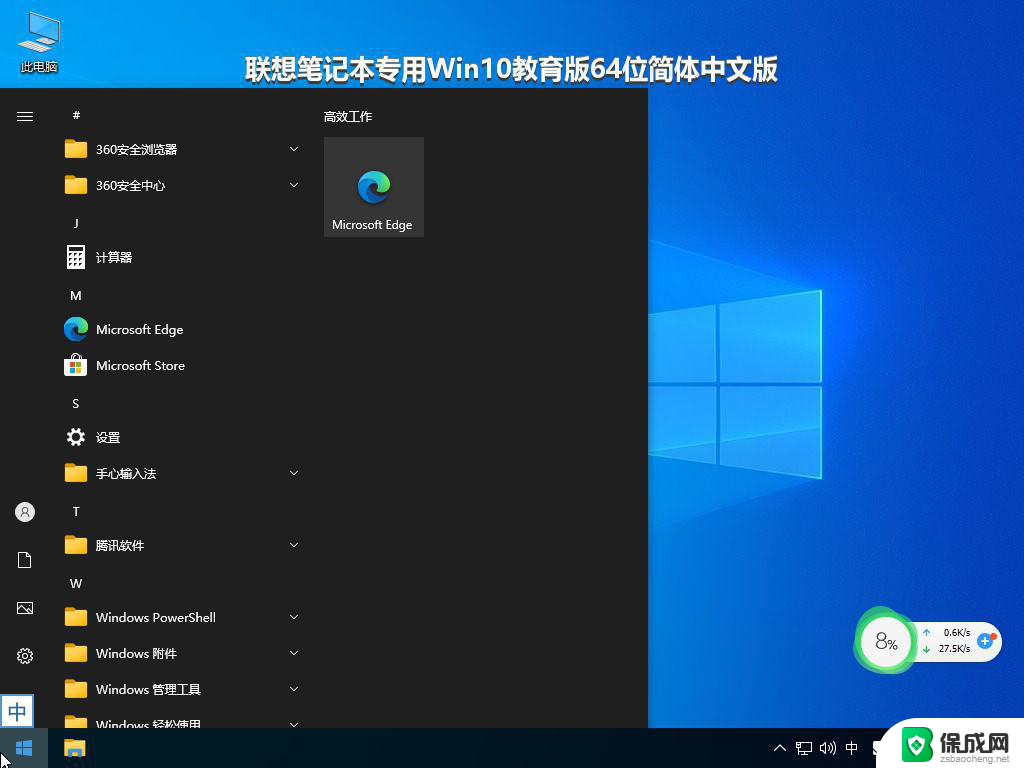Image resolution: width=1024 pixels, height=768 pixels.
Task: Open File Explorer from the taskbar
Action: 75,748
